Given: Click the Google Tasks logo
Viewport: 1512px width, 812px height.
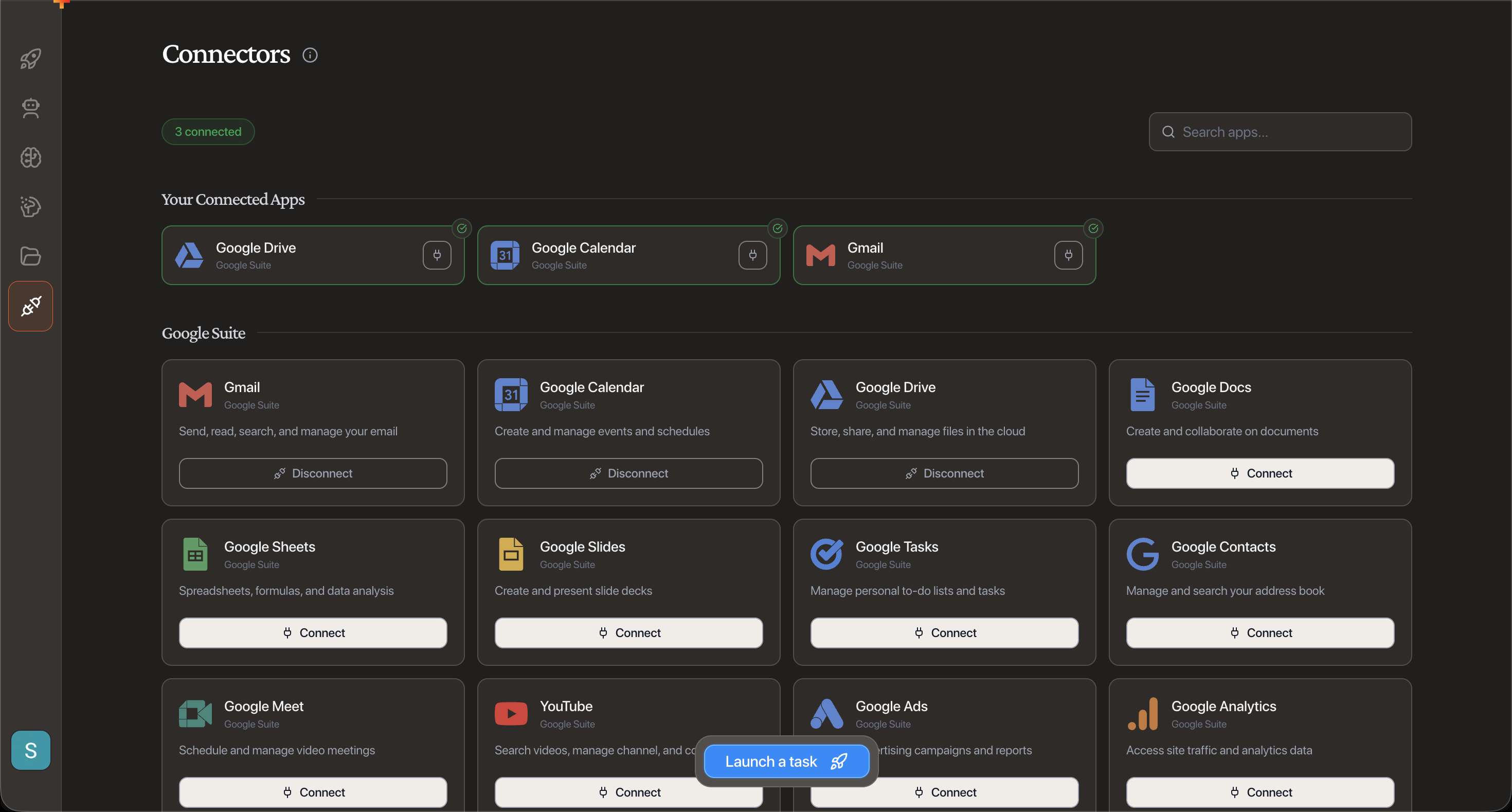Looking at the screenshot, I should (827, 554).
